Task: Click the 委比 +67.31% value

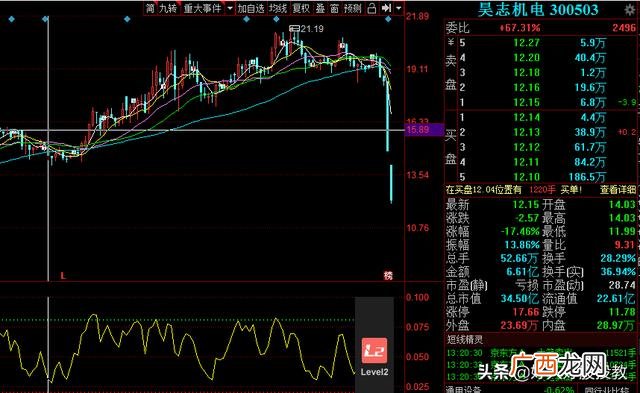Action: pyautogui.click(x=520, y=28)
